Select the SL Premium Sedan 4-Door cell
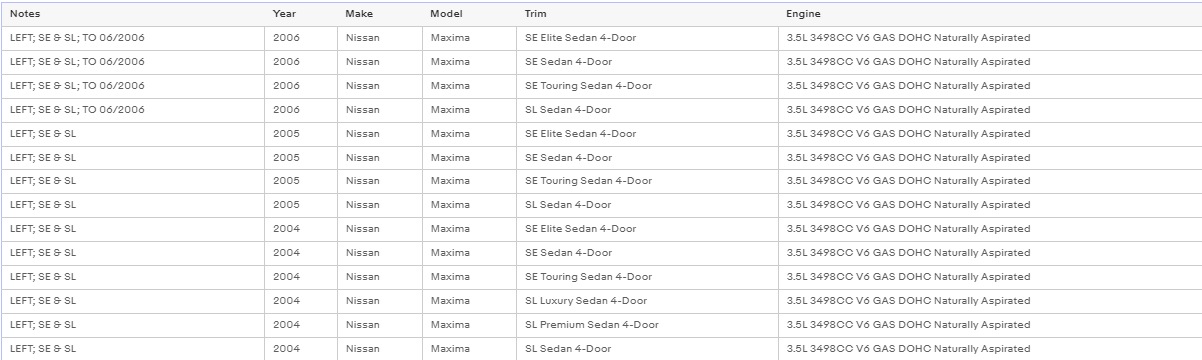Viewport: 1202px width, 360px height. click(647, 325)
